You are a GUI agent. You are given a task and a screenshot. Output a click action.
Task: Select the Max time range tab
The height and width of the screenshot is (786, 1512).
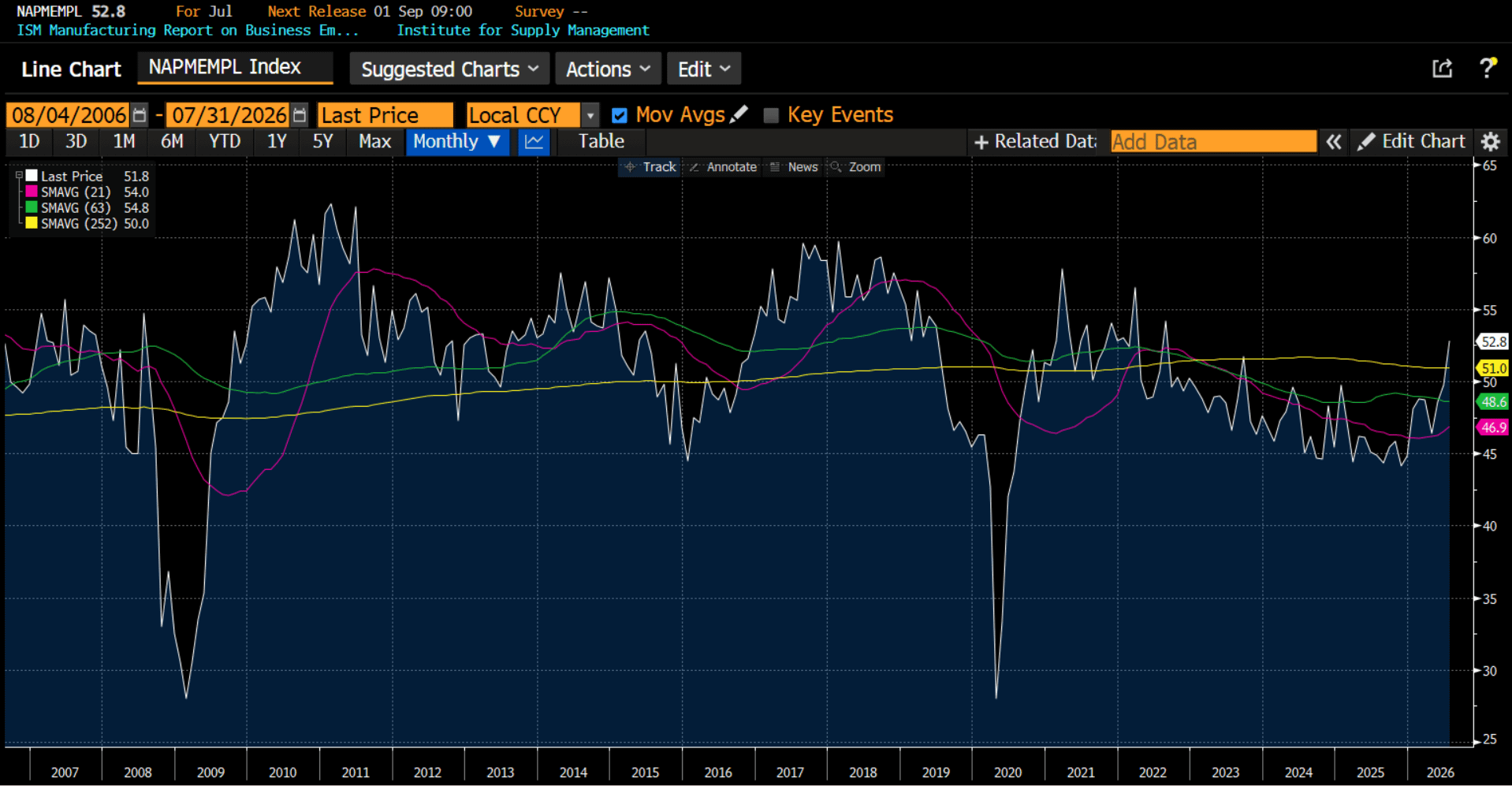[374, 142]
